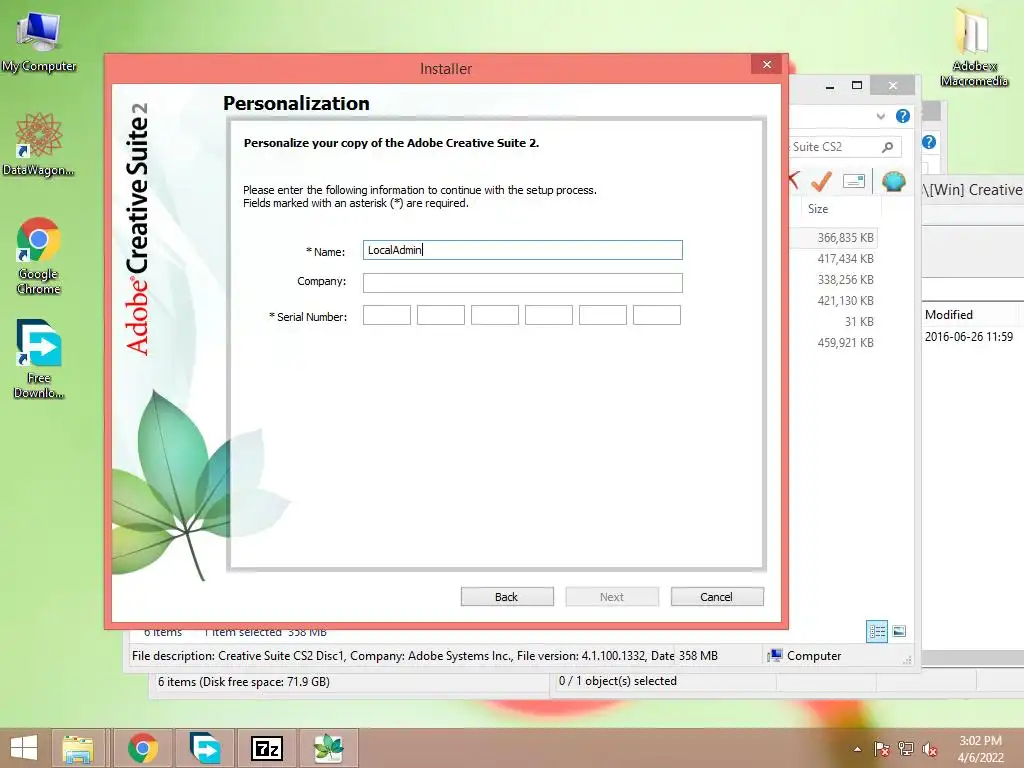The height and width of the screenshot is (768, 1024).
Task: Open Free Download Manager desktop shortcut
Action: tap(39, 359)
